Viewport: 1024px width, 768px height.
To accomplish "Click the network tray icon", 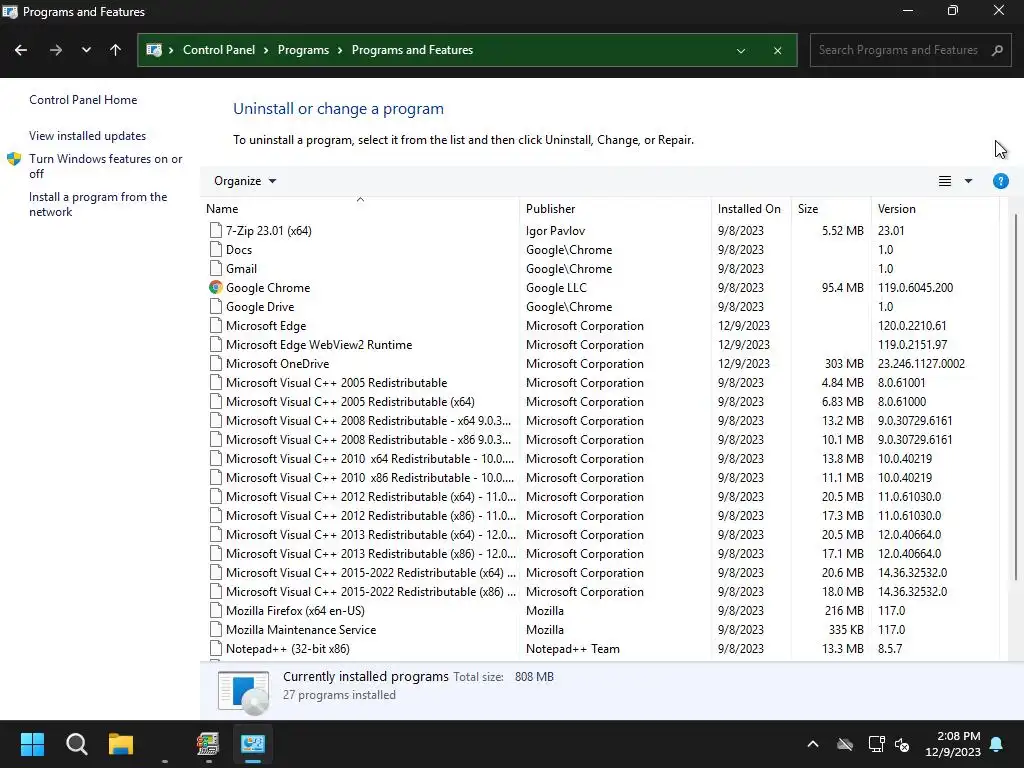I will click(x=876, y=744).
